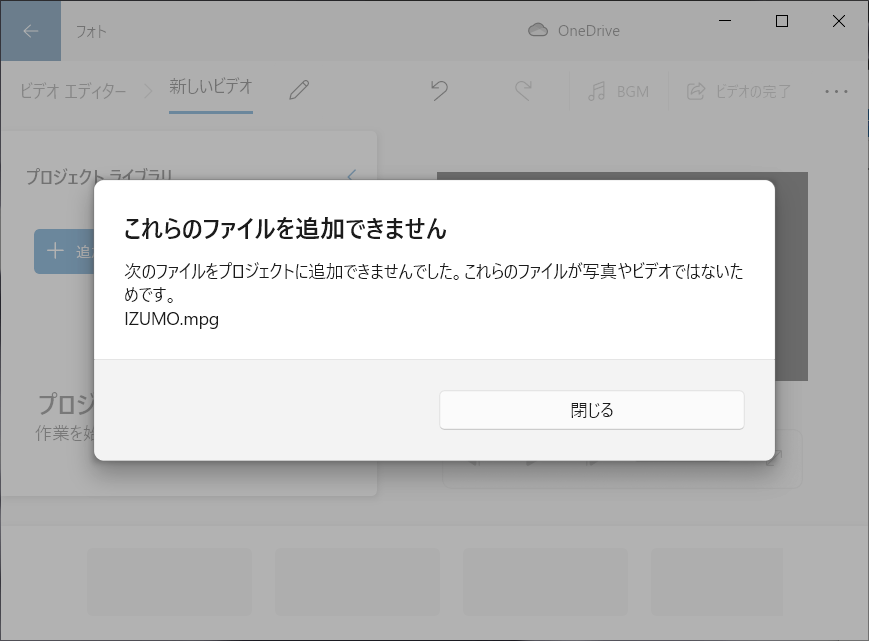The width and height of the screenshot is (869, 641).
Task: Click the dialog title これらのファイルを追加できません
Action: coord(285,228)
